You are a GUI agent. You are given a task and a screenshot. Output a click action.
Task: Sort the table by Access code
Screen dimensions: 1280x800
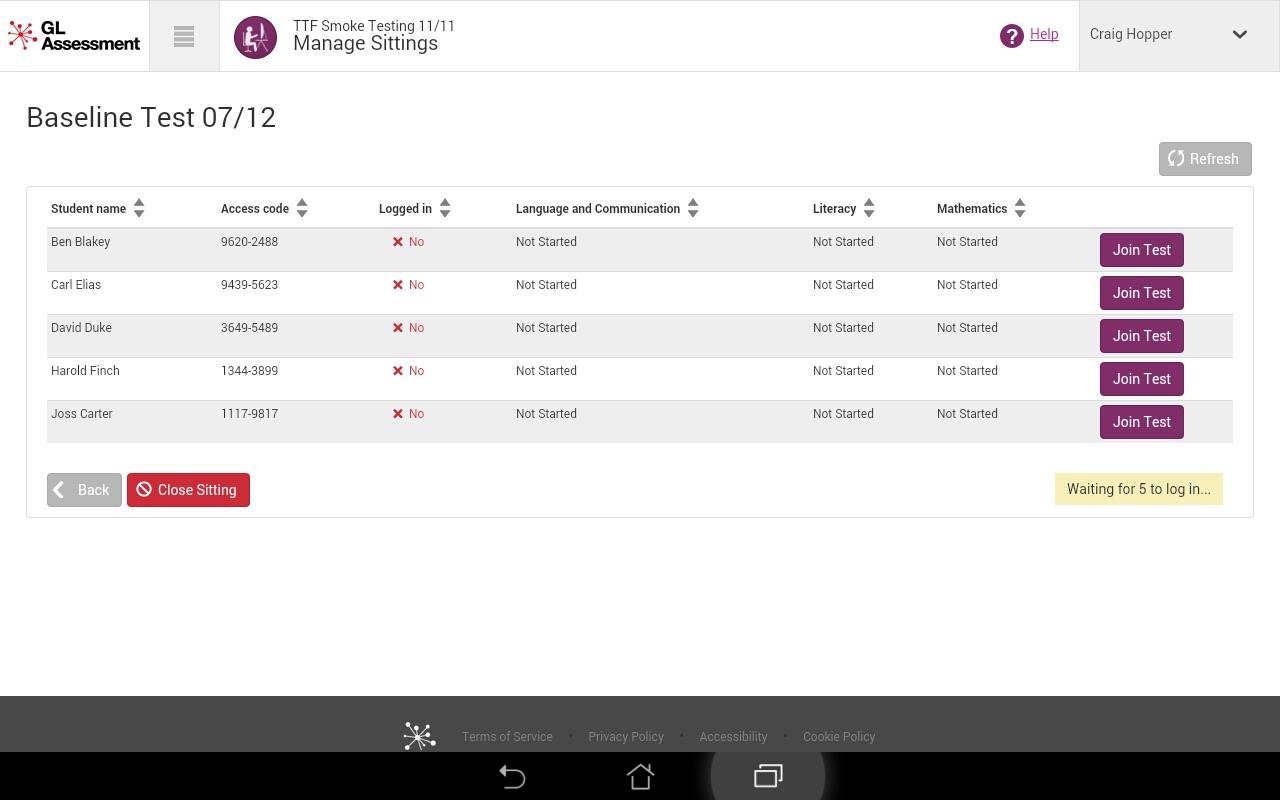(301, 208)
